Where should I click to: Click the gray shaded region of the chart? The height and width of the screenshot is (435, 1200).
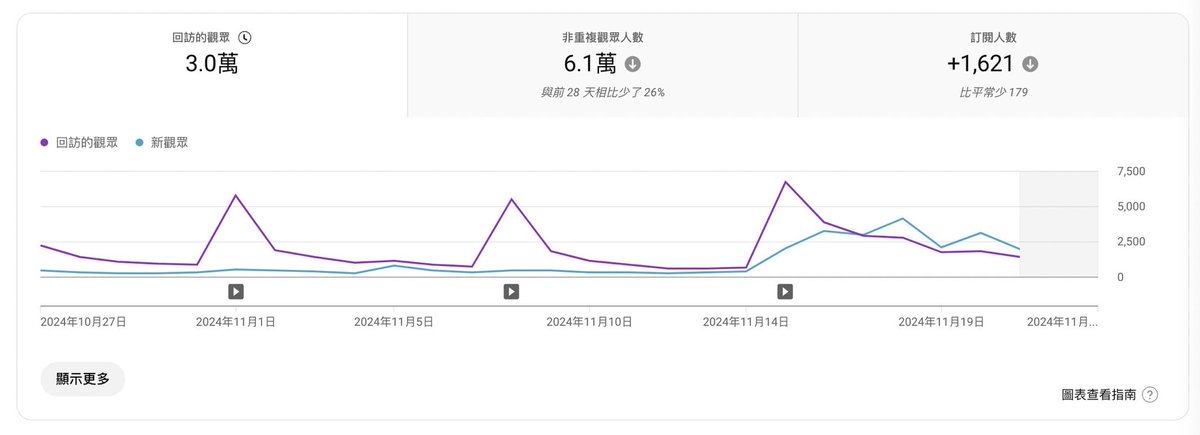click(1058, 224)
